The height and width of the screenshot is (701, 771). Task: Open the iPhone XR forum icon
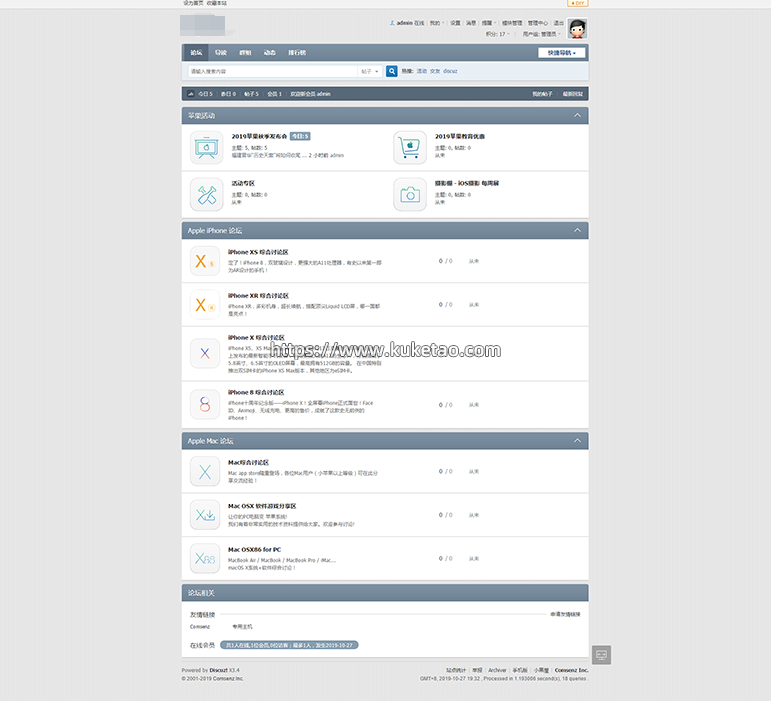205,305
